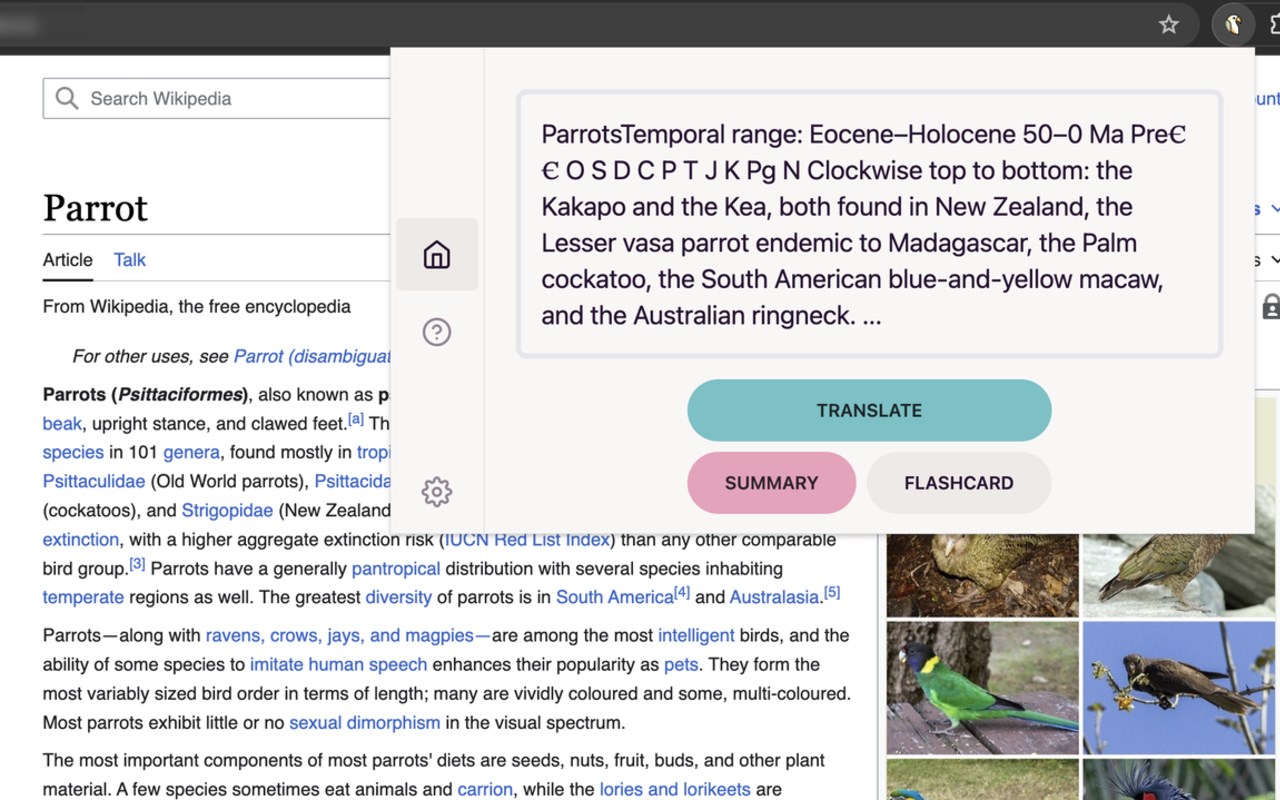Bookmark this page with the star icon
1280x800 pixels.
click(1169, 25)
